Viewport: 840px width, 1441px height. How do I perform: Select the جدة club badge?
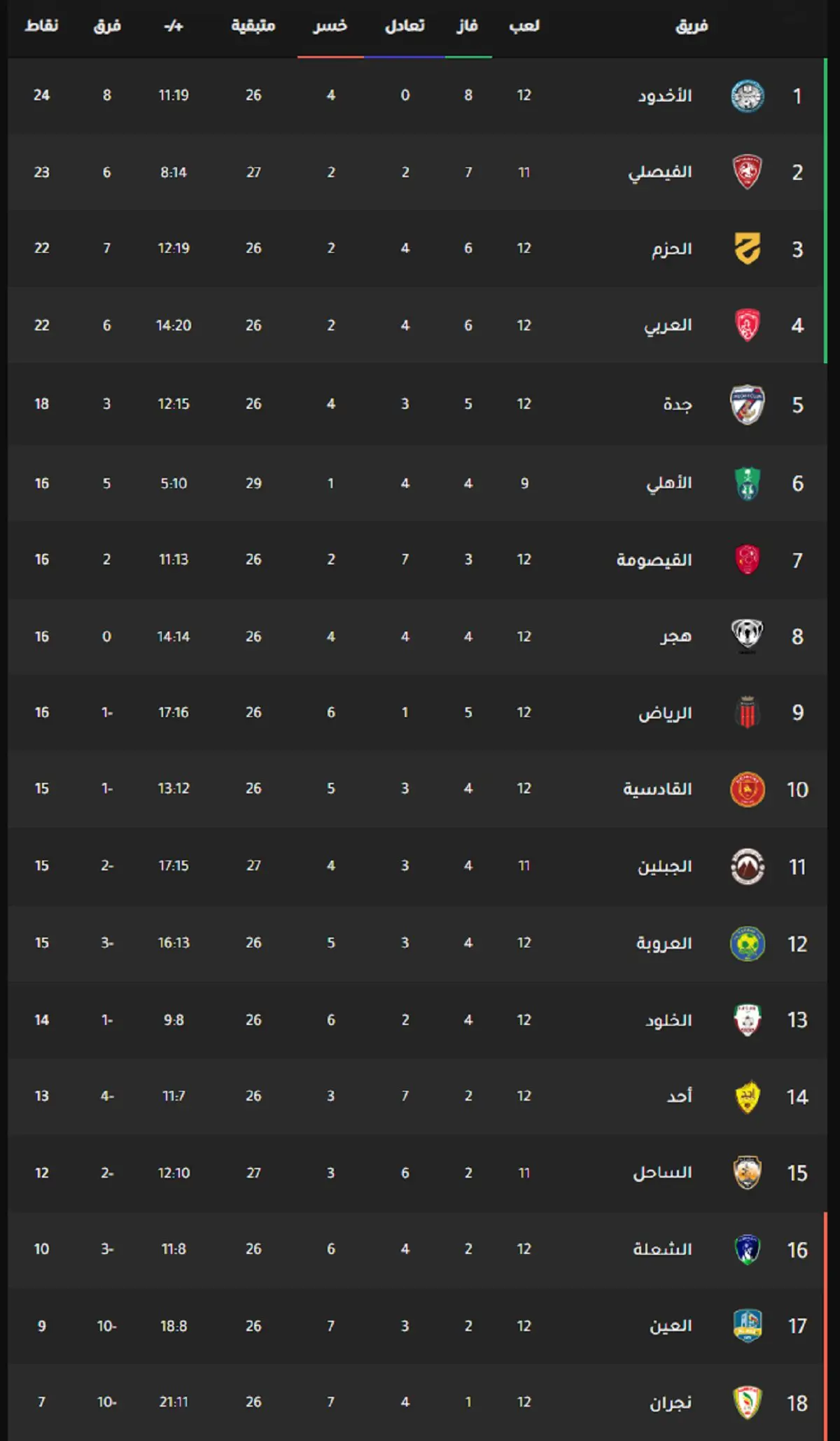[x=747, y=405]
